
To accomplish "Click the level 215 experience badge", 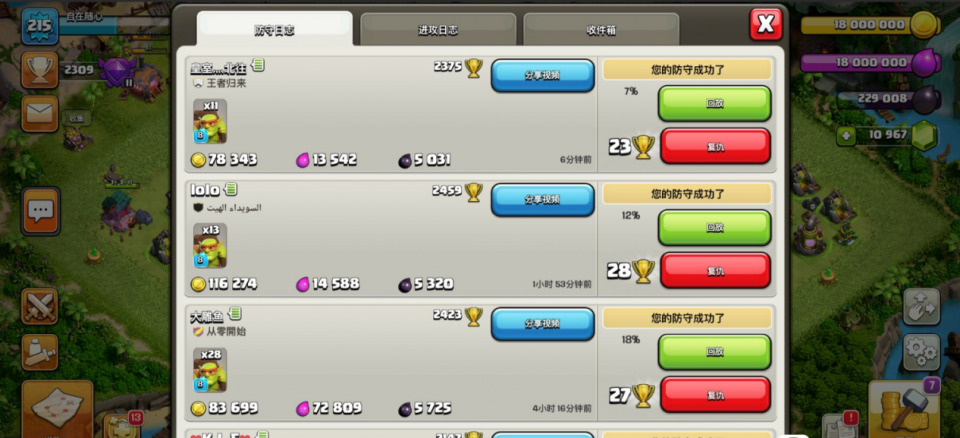I will [40, 26].
